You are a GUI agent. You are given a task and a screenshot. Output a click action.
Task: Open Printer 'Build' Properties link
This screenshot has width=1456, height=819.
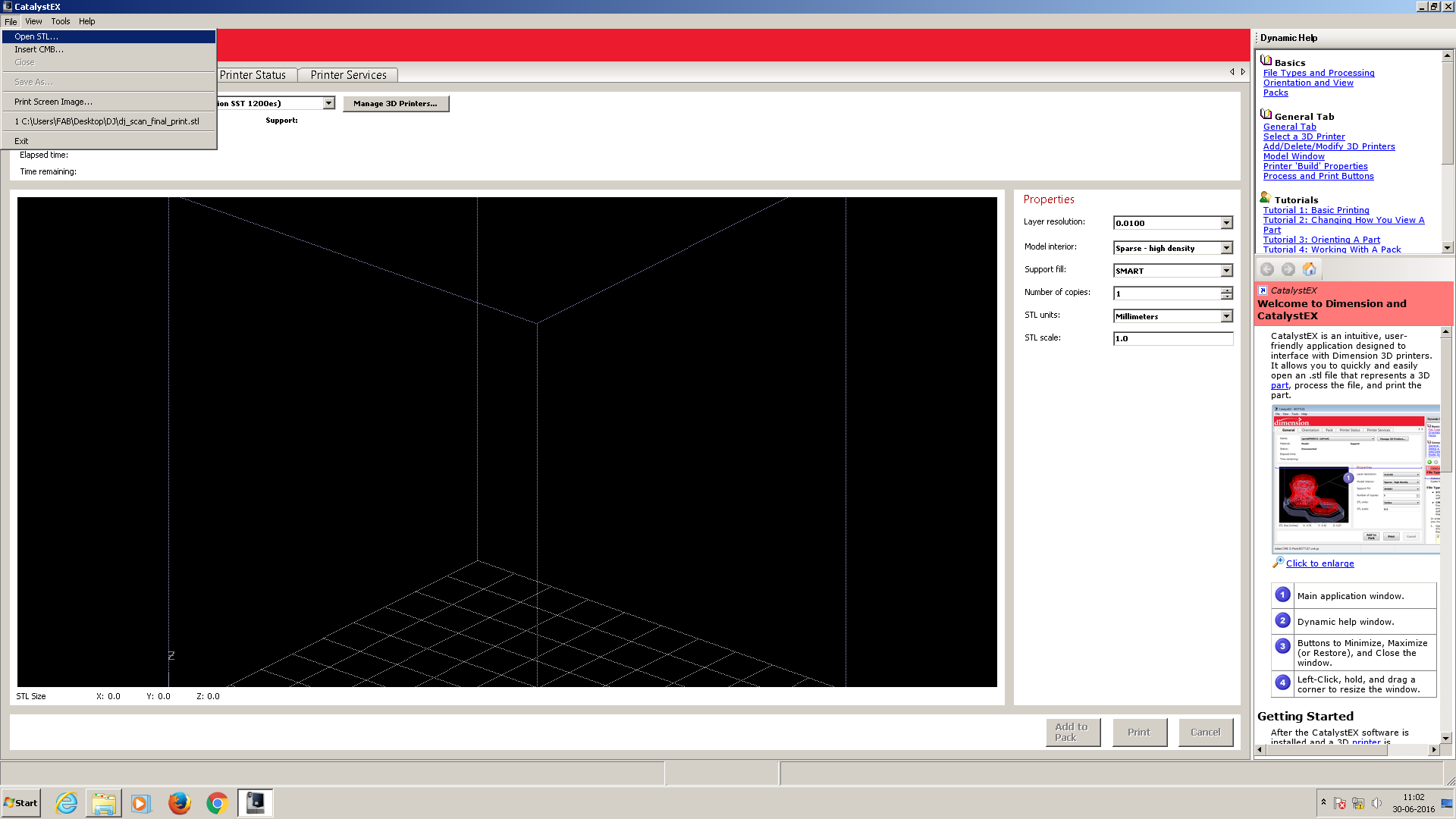1316,166
